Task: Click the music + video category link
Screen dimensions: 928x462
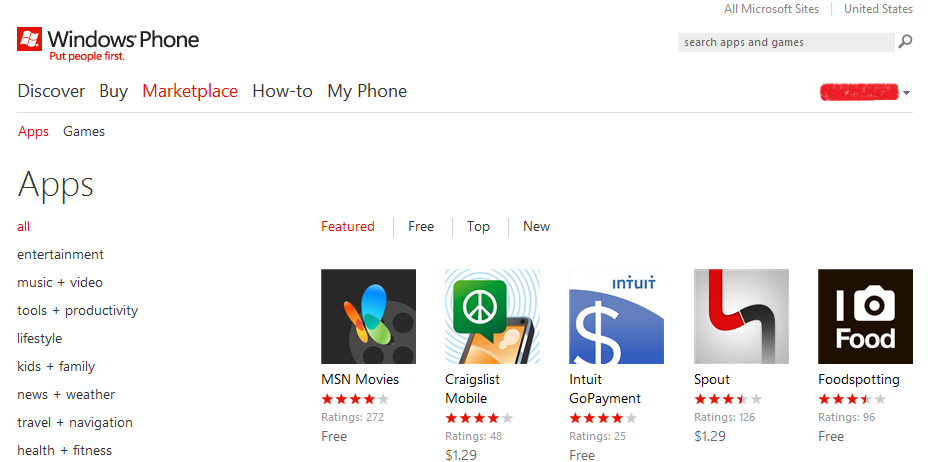Action: point(60,282)
